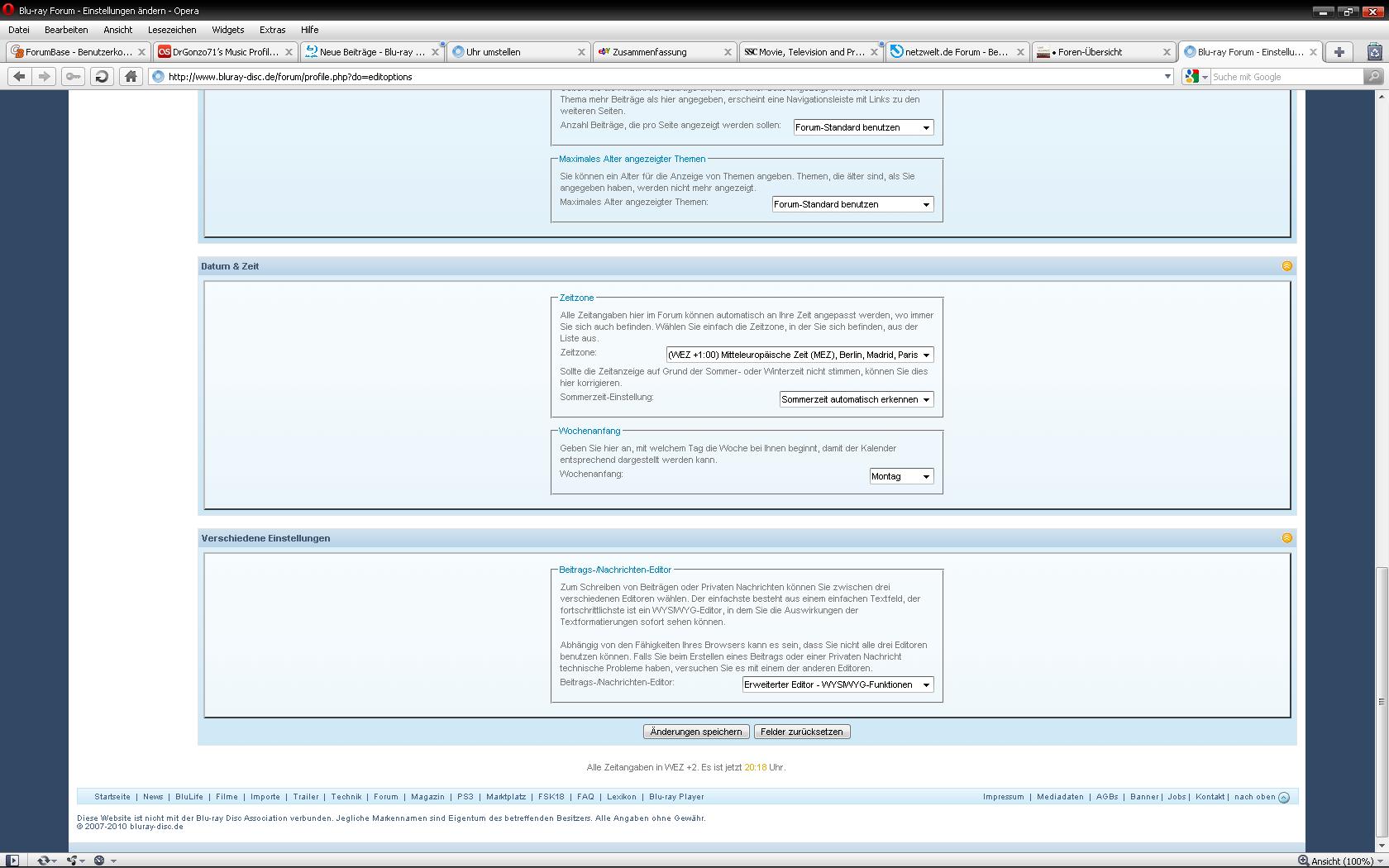Open the PS3 footer link
The width and height of the screenshot is (1389, 868).
465,797
